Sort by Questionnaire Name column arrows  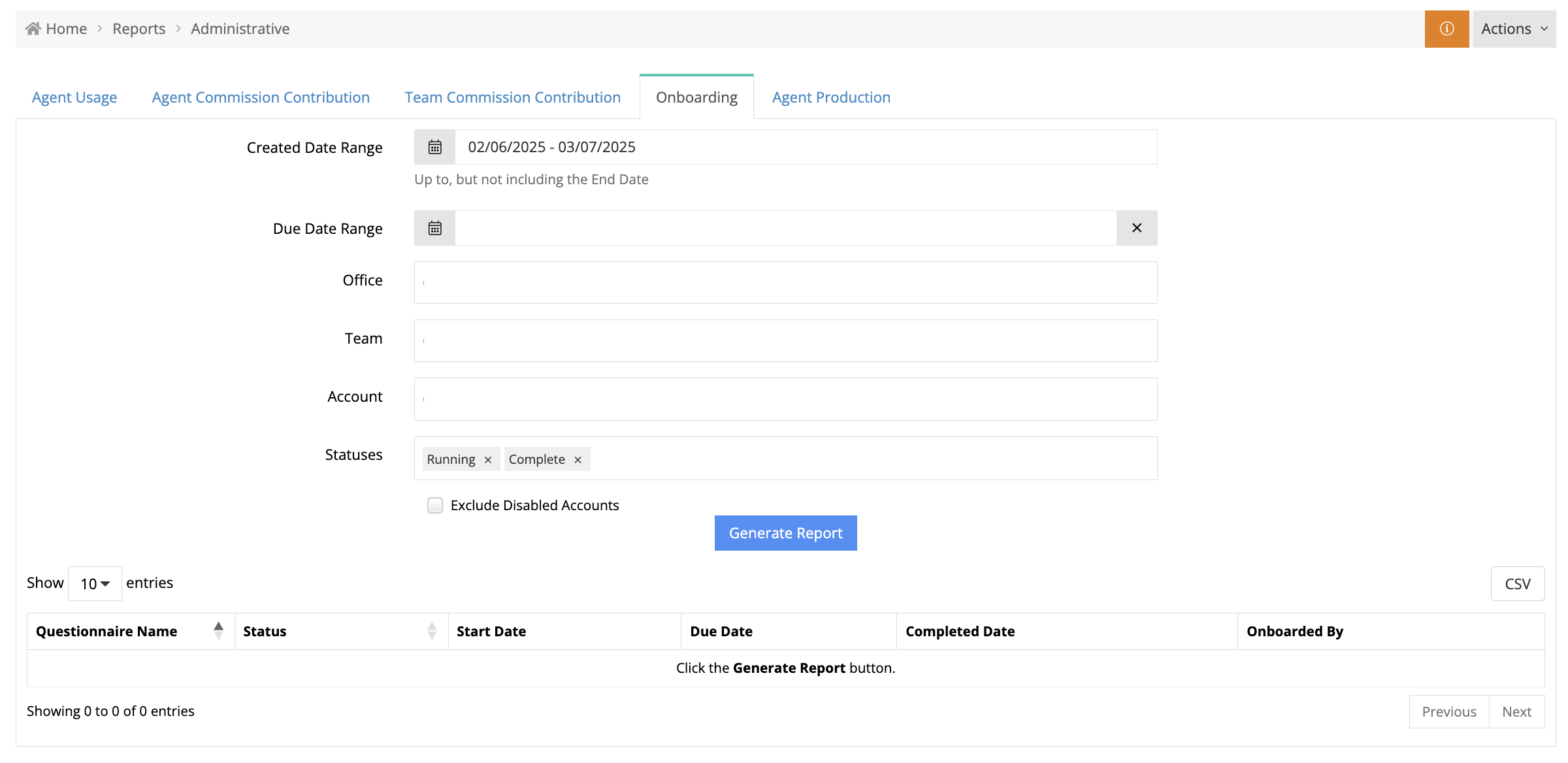[x=218, y=631]
